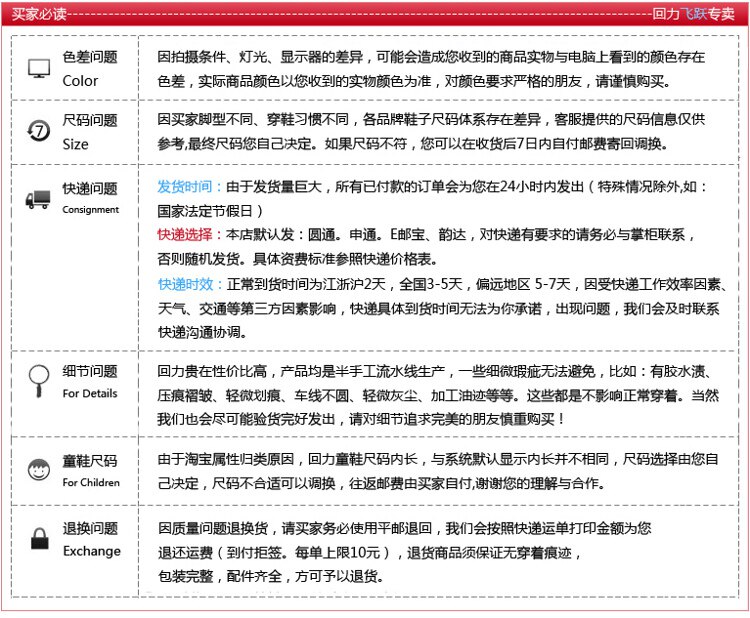Click the line starting 己决定，尺码不合适可以调换
The height and width of the screenshot is (618, 750).
click(382, 484)
